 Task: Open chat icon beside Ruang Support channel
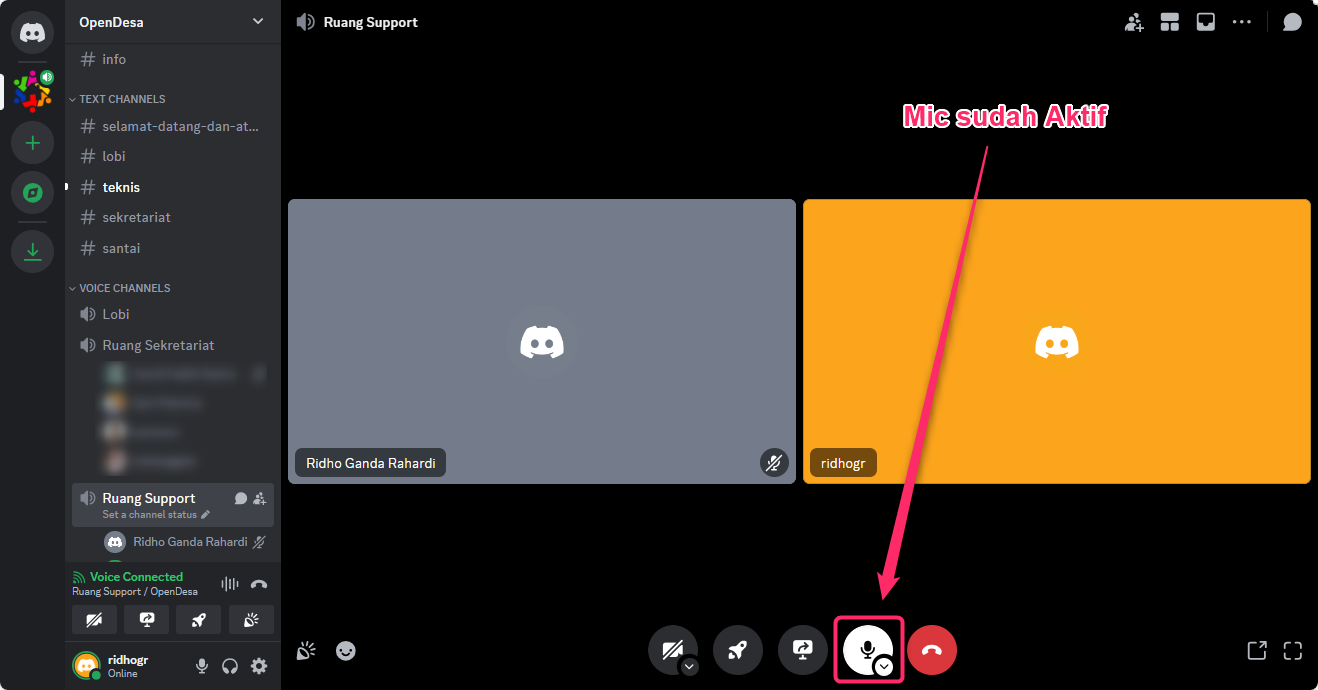pyautogui.click(x=241, y=498)
